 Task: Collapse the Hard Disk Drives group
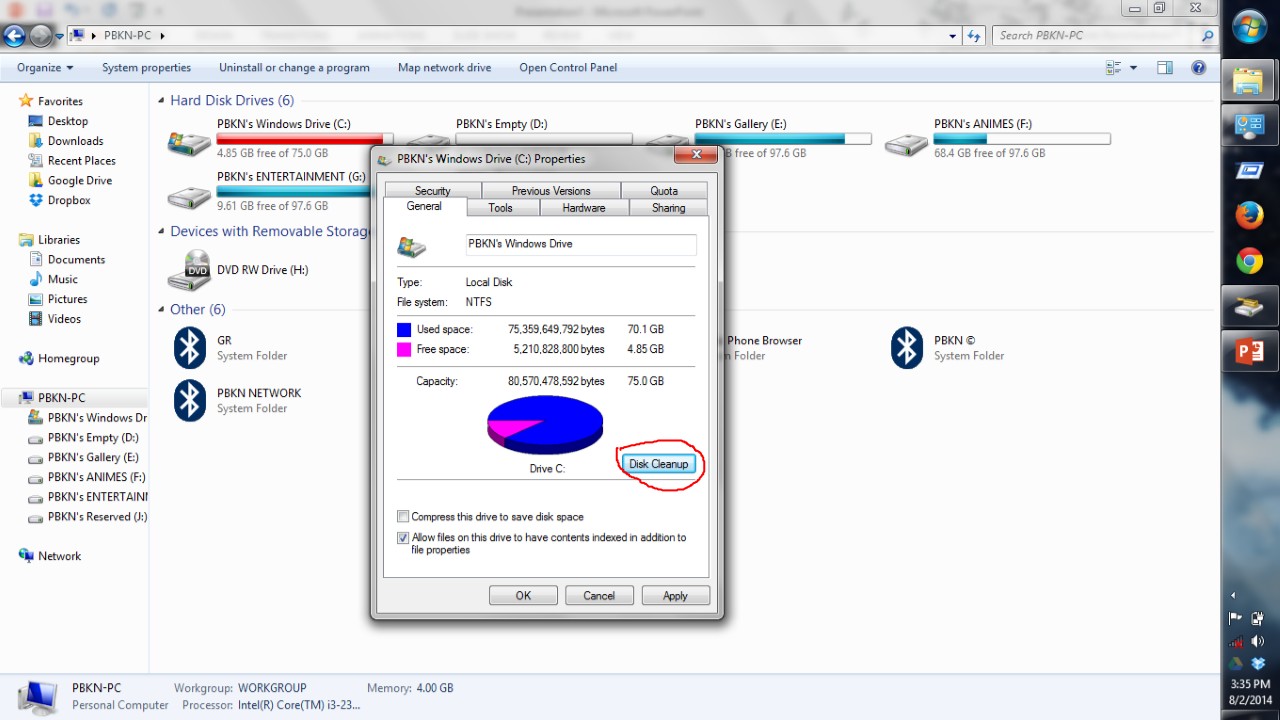point(161,101)
